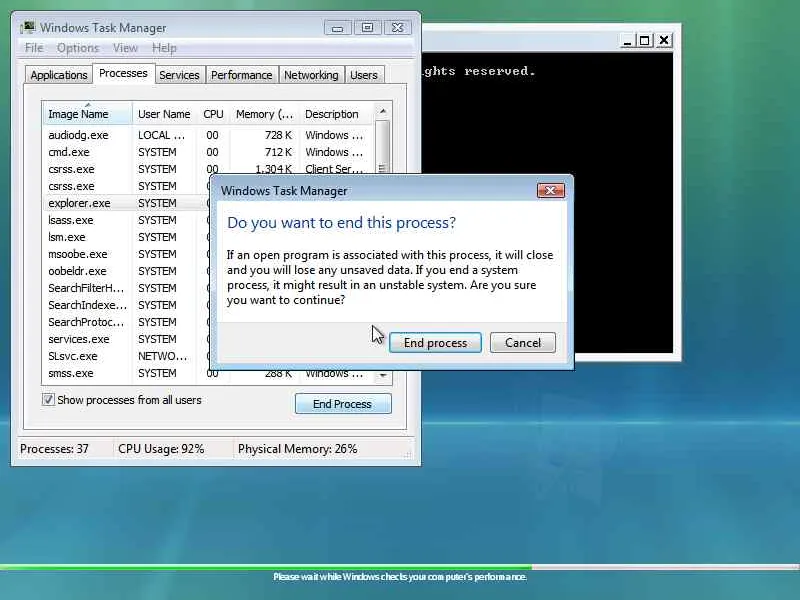Click Processes: 37 in status bar
Viewport: 800px width, 600px height.
[54, 449]
